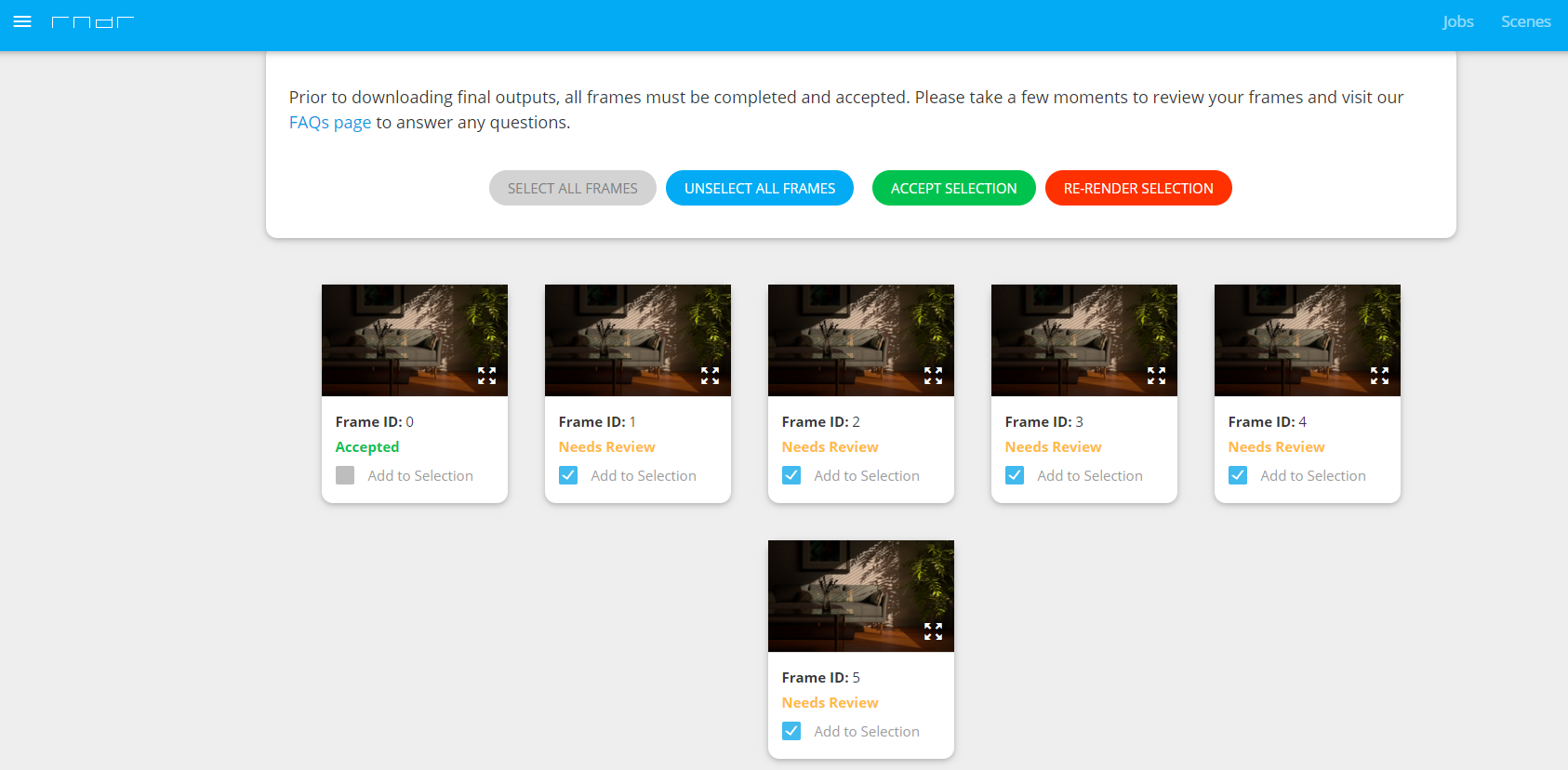The width and height of the screenshot is (1568, 770).
Task: Expand Frame 3 thumbnail fullscreen icon
Action: coord(1156,376)
